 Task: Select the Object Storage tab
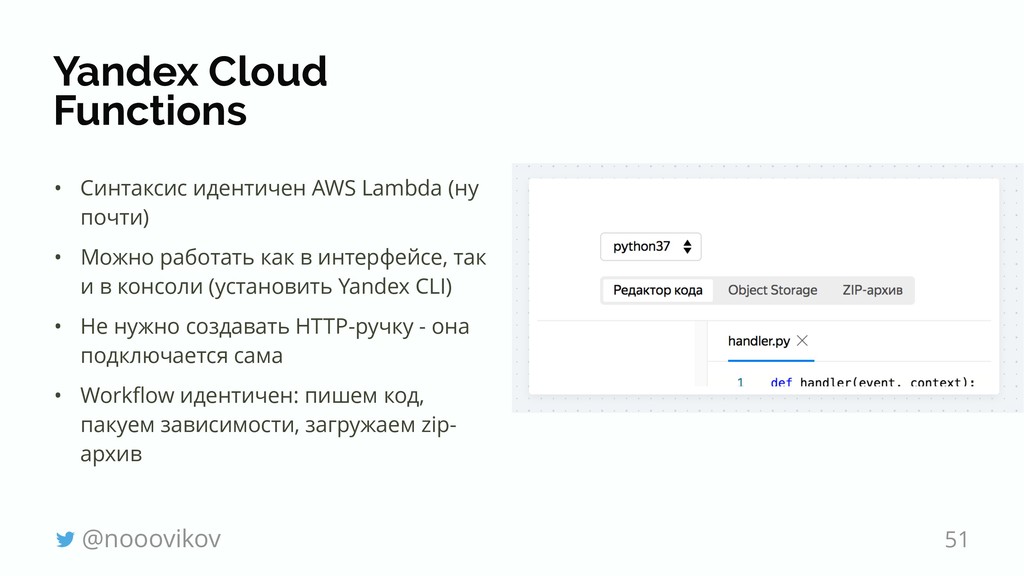[x=772, y=290]
